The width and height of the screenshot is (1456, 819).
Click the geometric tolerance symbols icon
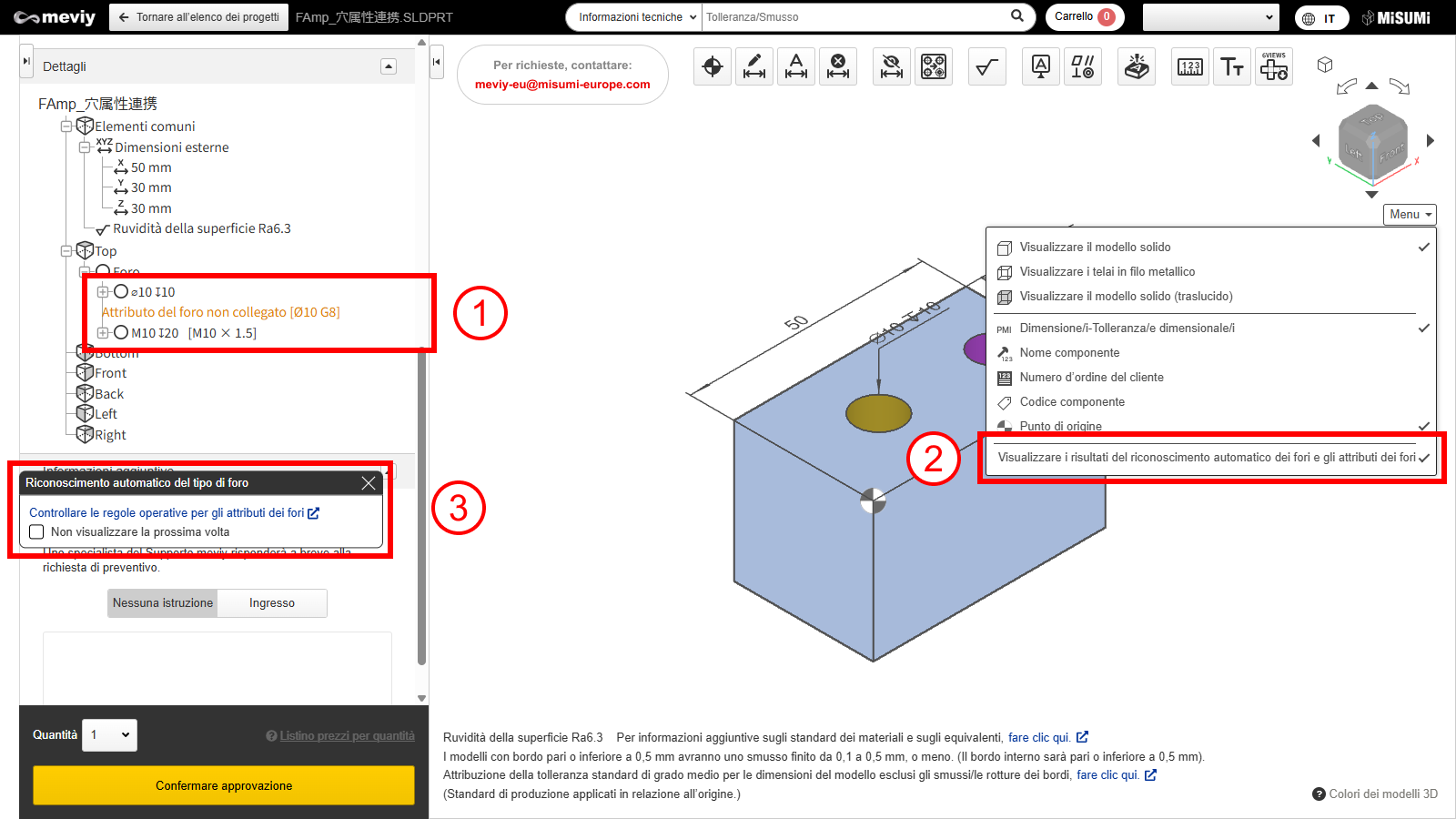(x=1083, y=66)
